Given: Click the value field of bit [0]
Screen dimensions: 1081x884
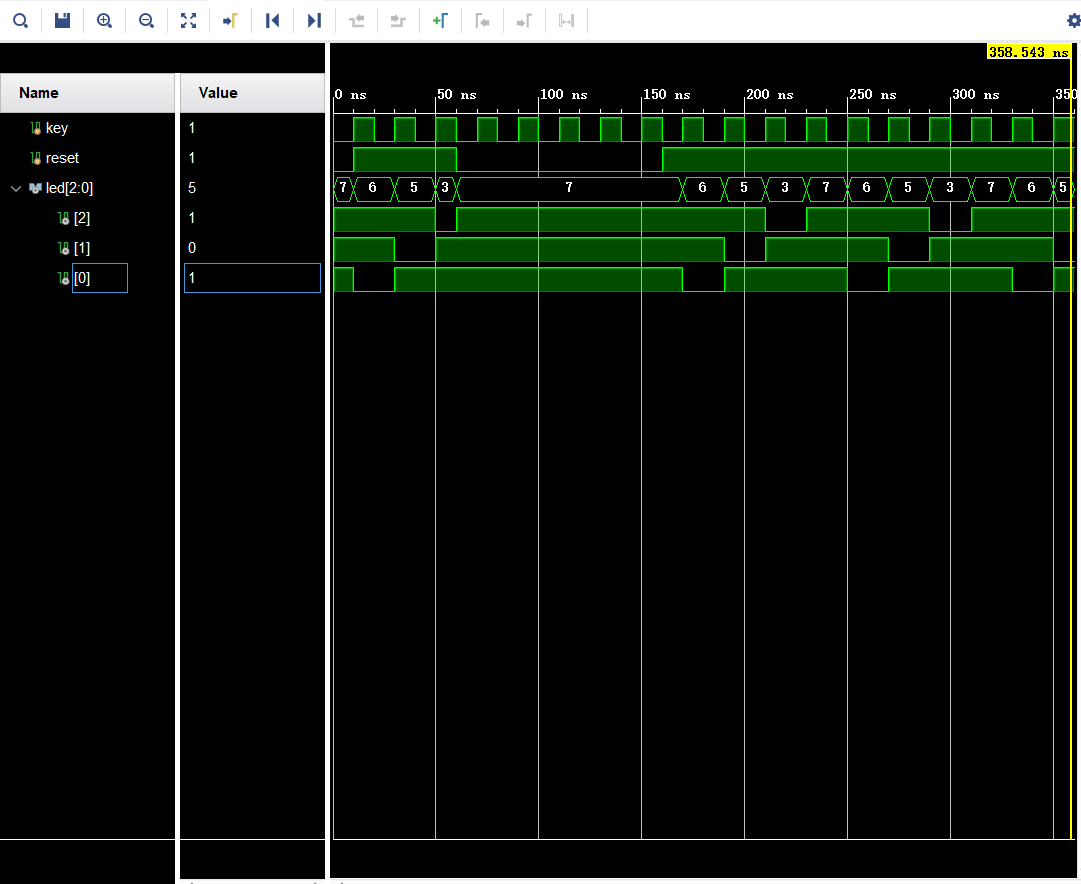Looking at the screenshot, I should tap(252, 278).
